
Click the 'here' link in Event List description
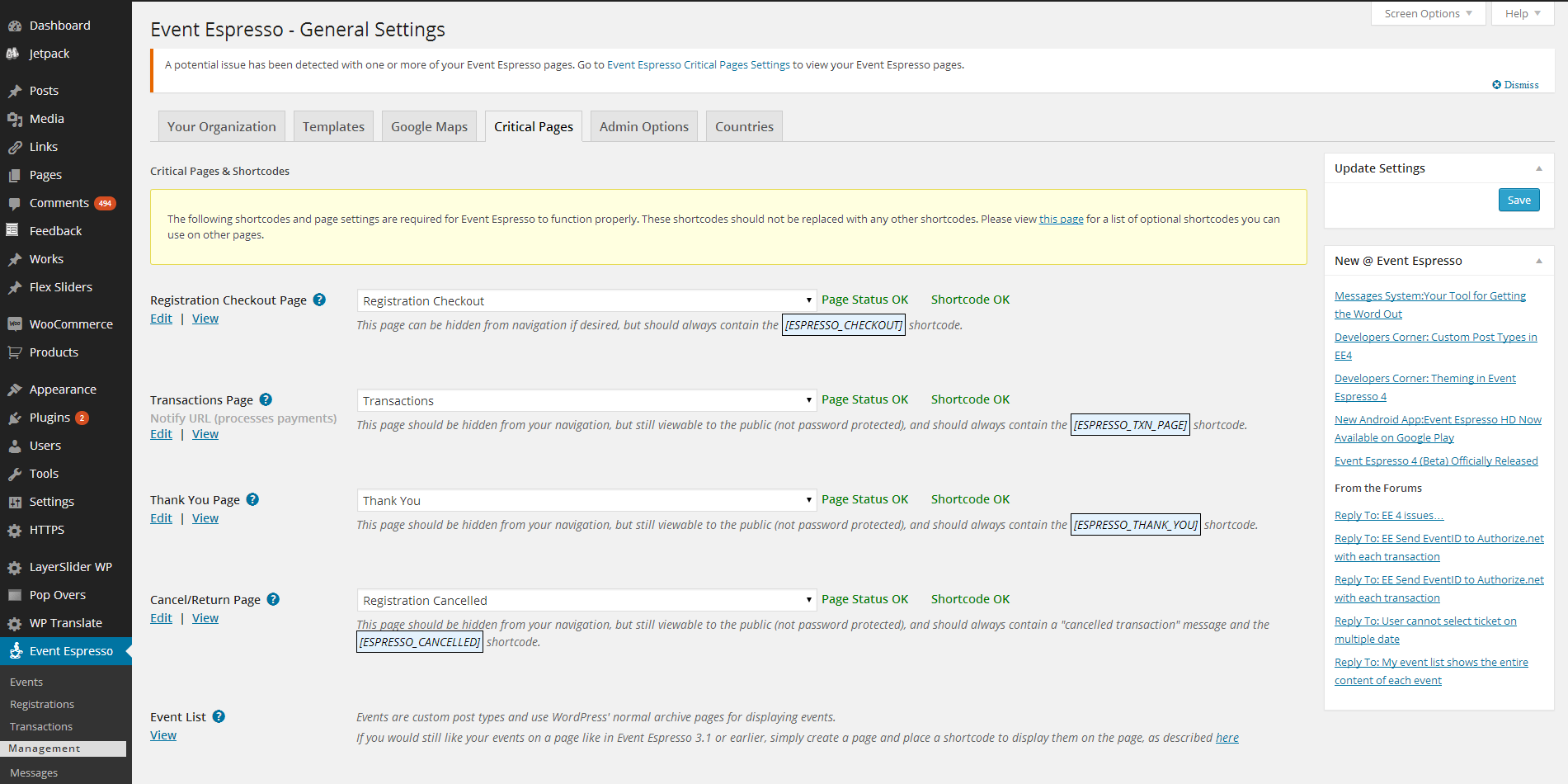(1227, 738)
